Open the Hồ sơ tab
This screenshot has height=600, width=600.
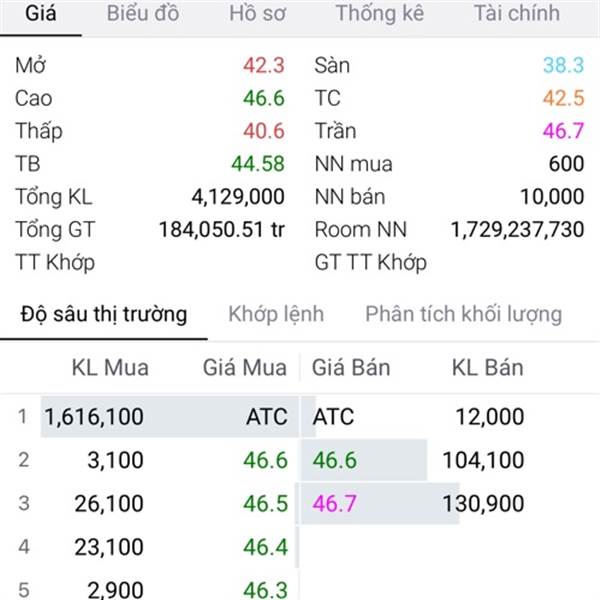257,13
